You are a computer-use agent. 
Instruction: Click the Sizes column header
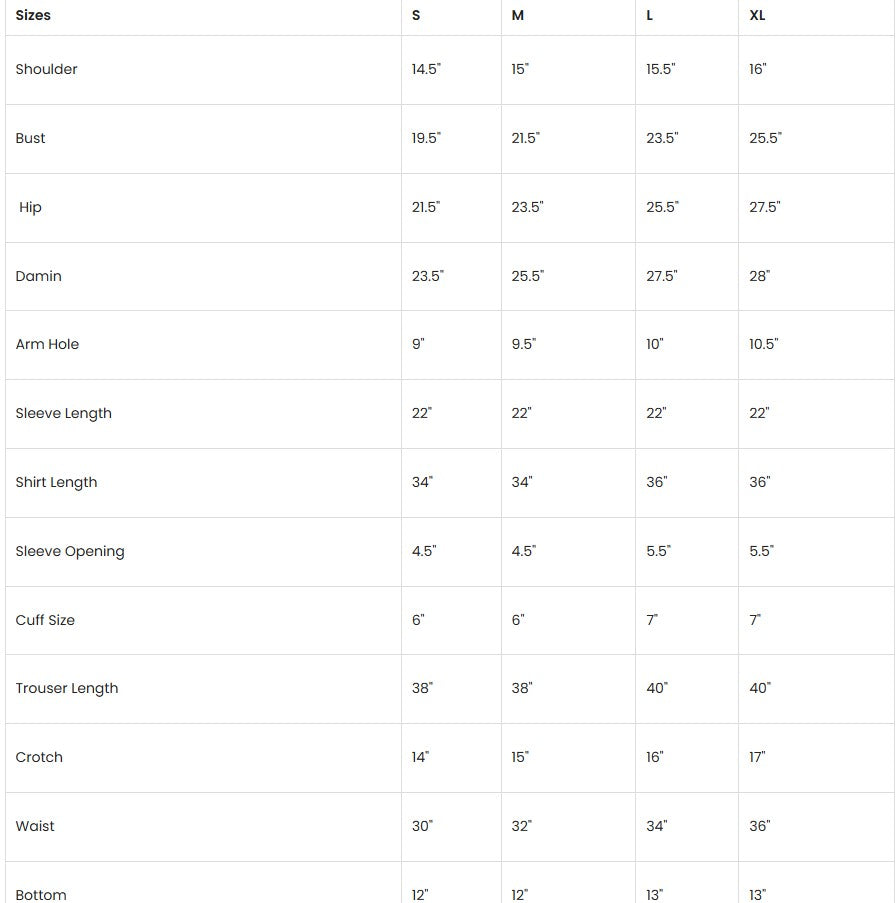33,15
